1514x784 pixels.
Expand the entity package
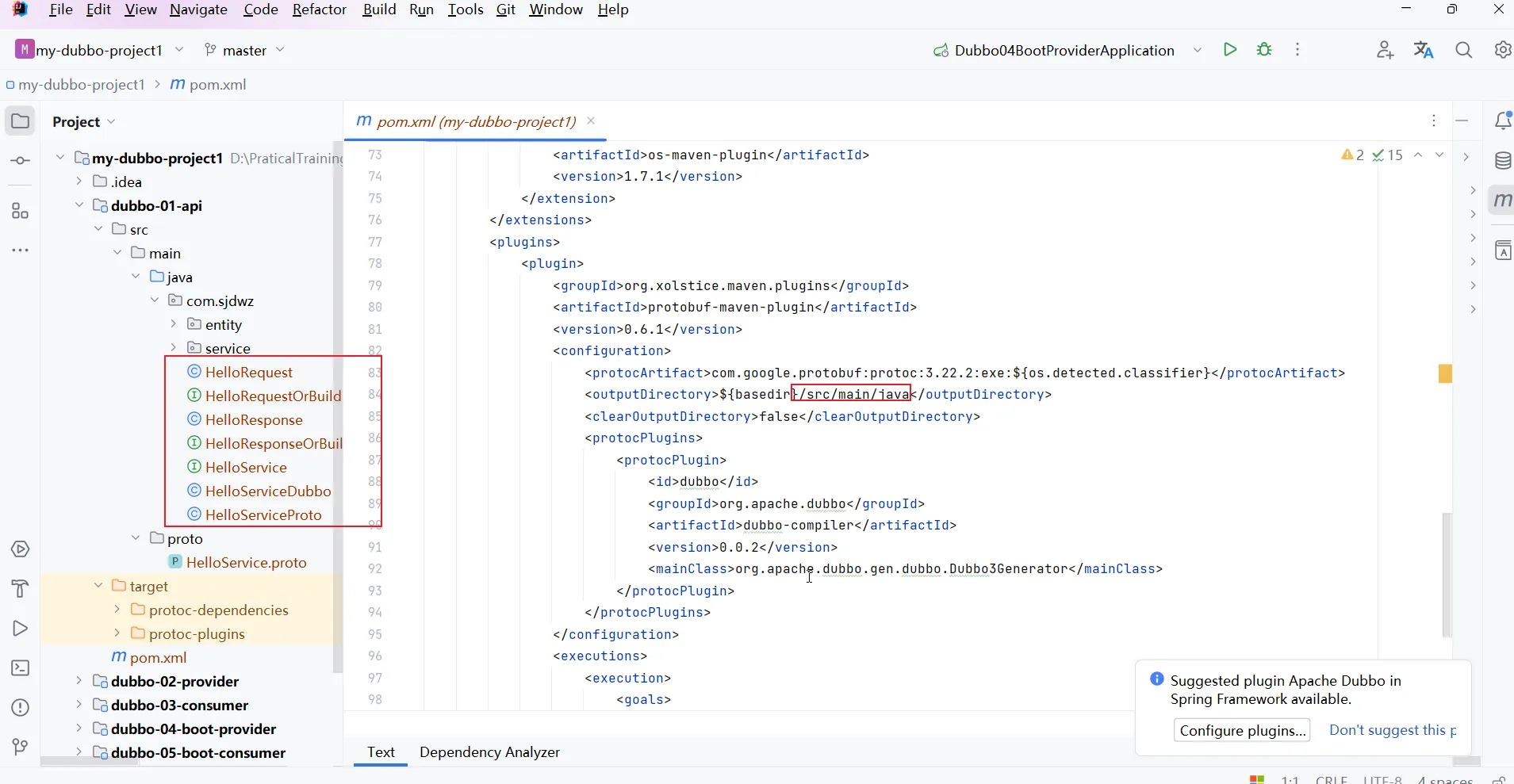coord(174,324)
